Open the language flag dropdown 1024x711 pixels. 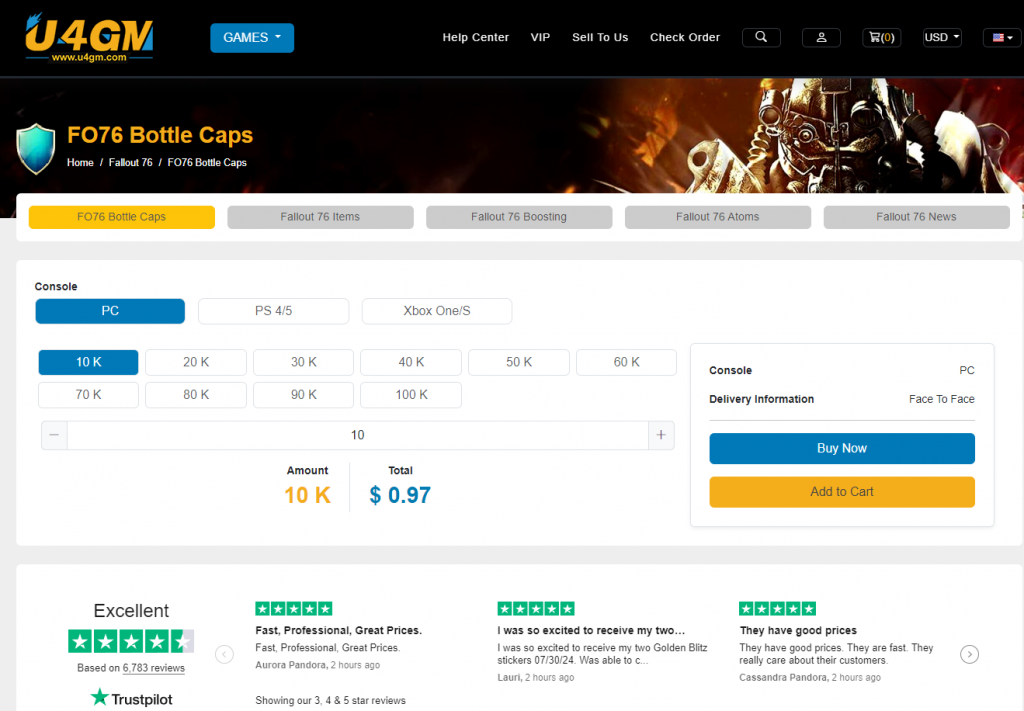[1001, 37]
